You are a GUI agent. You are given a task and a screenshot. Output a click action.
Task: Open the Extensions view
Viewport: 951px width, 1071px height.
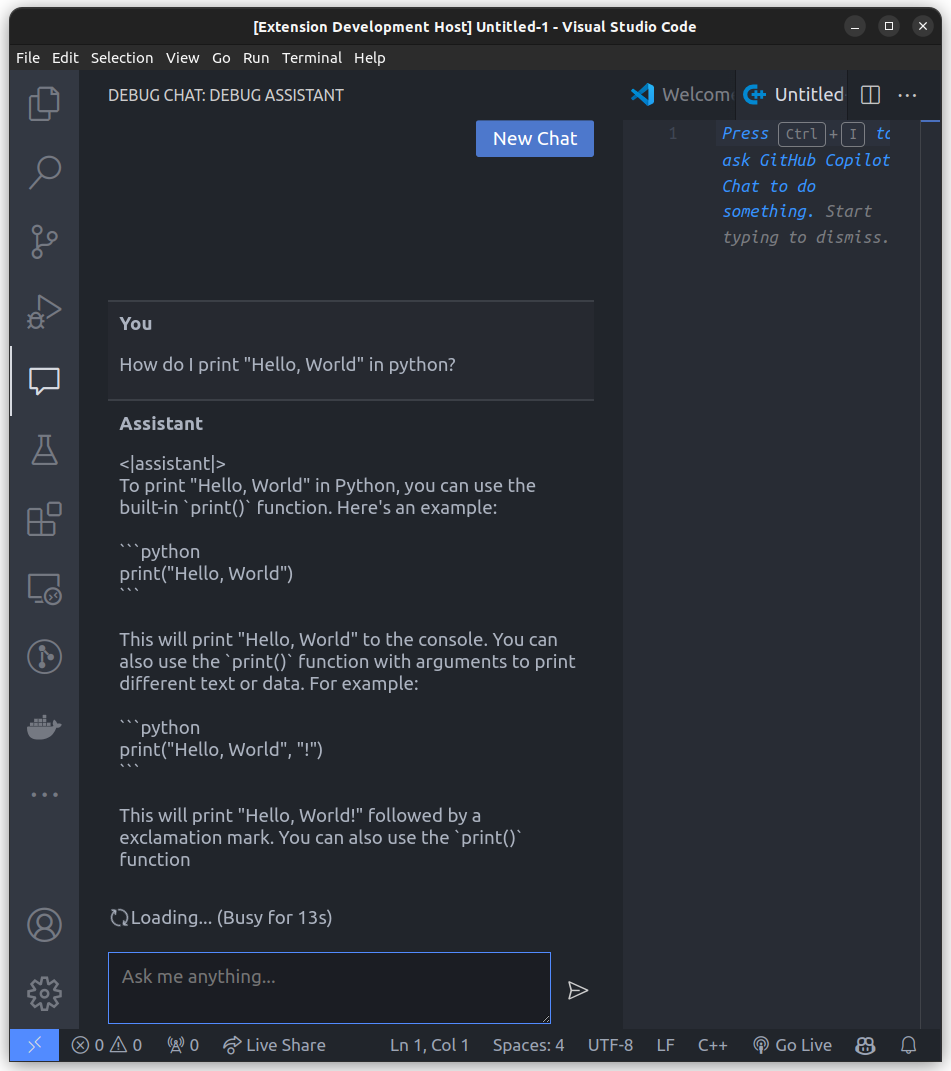point(44,519)
